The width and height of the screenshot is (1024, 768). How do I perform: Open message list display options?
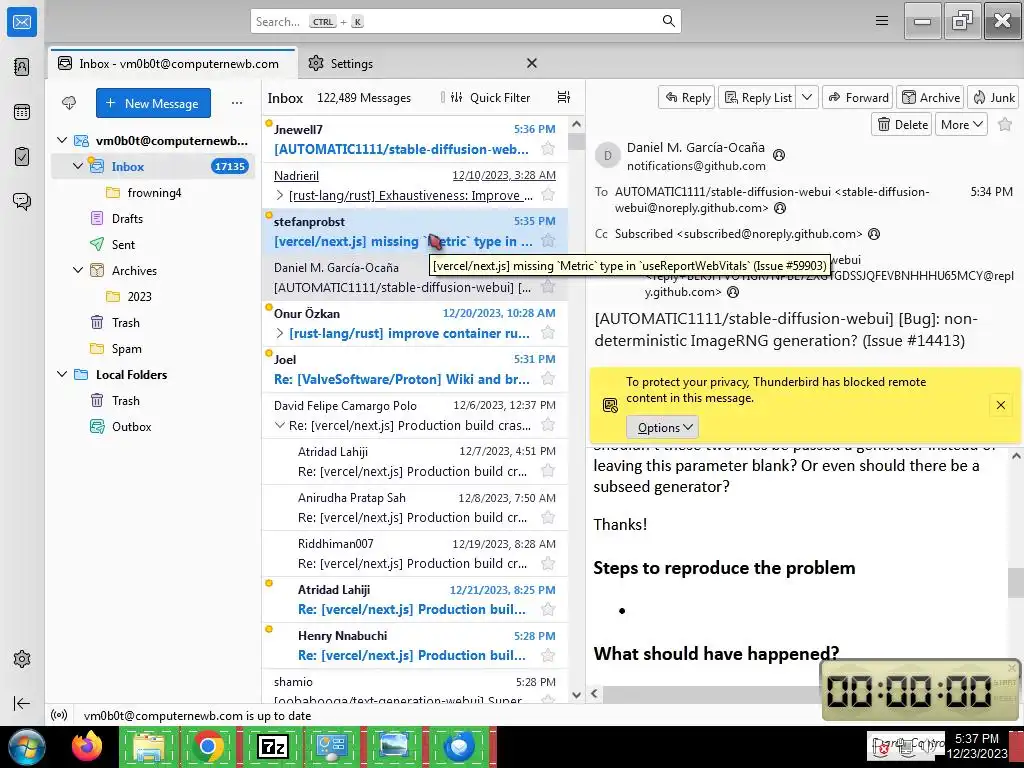(x=564, y=97)
